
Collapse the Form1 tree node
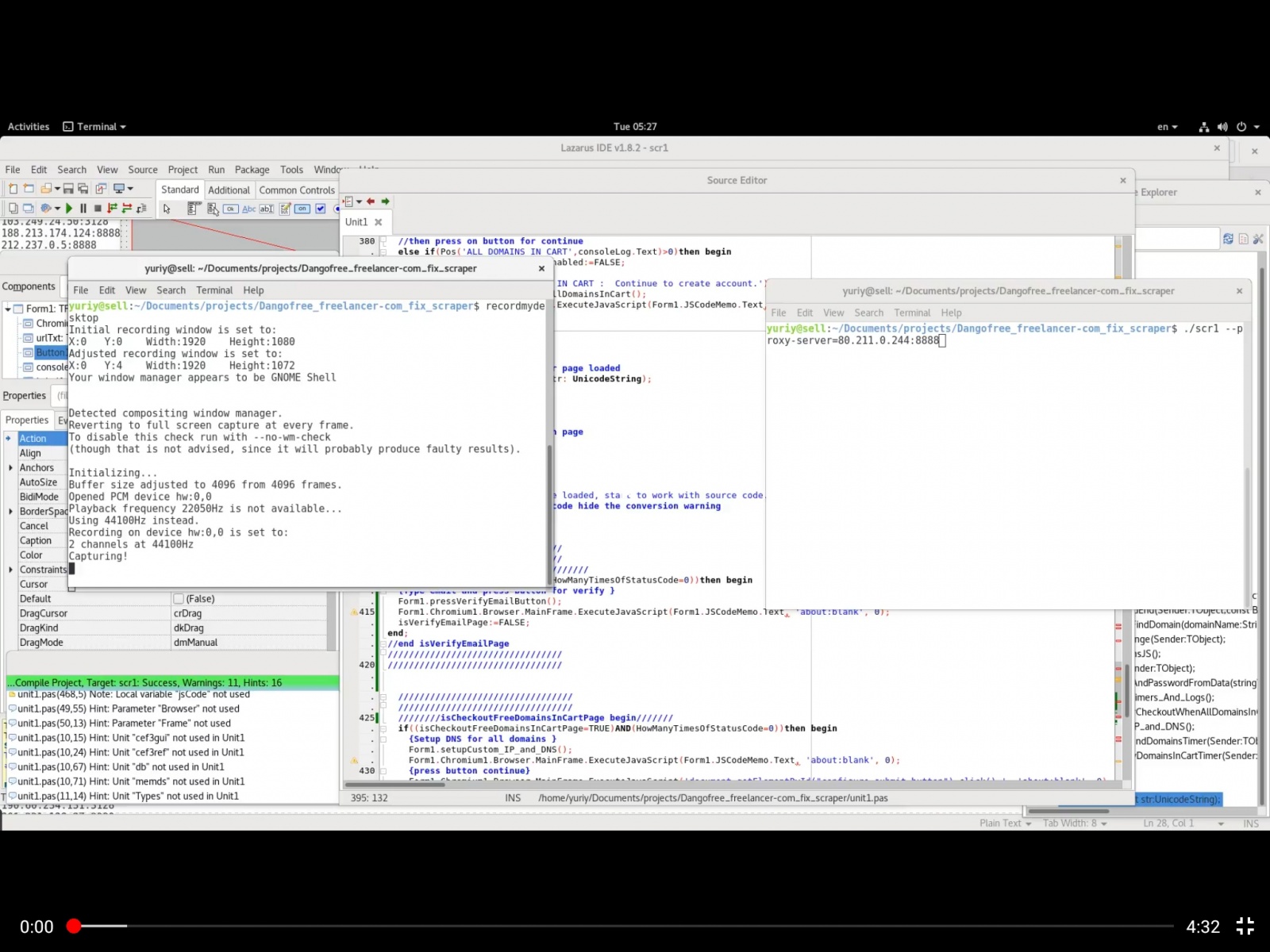(8, 309)
